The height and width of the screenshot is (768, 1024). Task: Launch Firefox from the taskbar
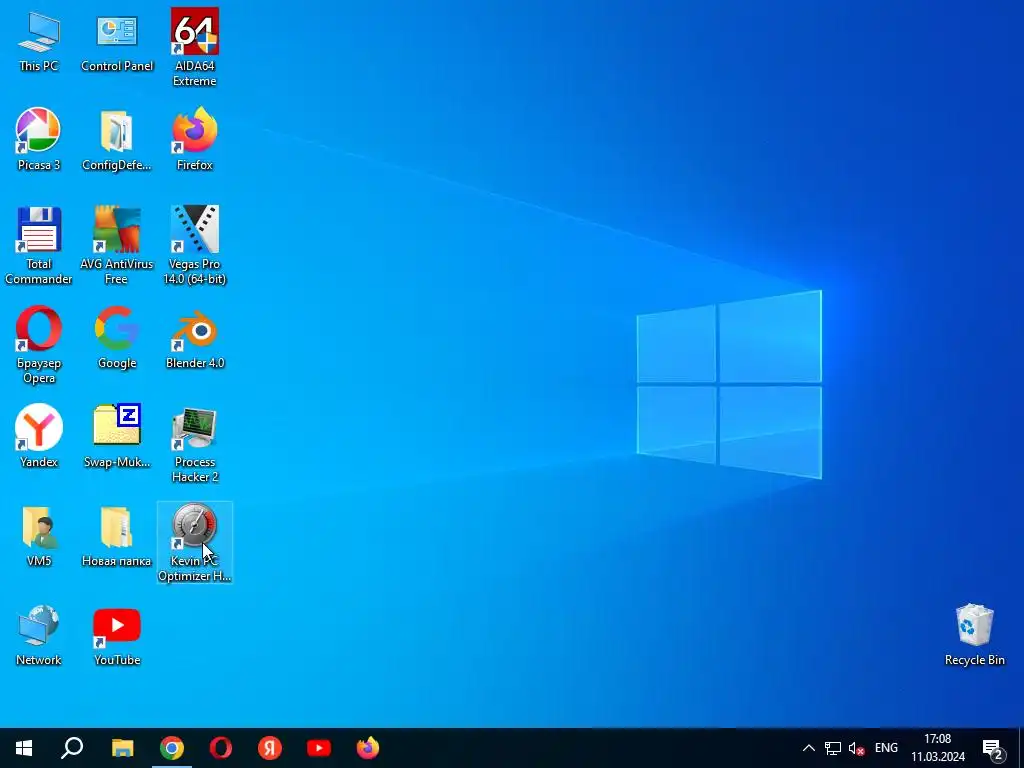click(x=368, y=748)
